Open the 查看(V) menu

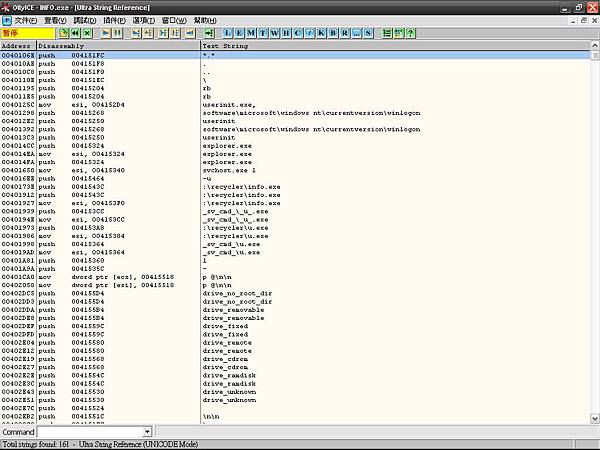[x=55, y=20]
